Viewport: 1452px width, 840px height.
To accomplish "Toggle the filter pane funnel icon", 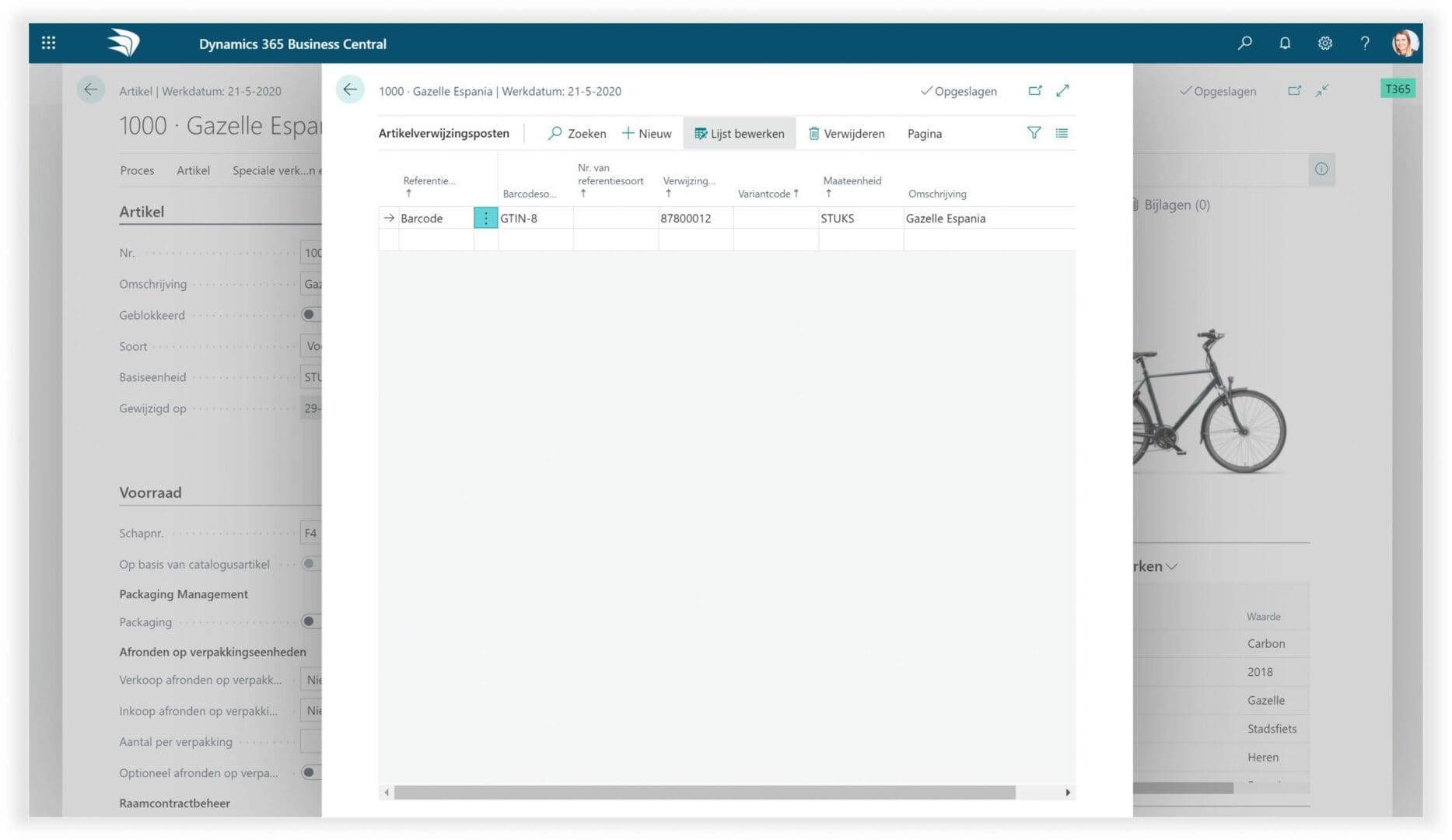I will (x=1034, y=133).
